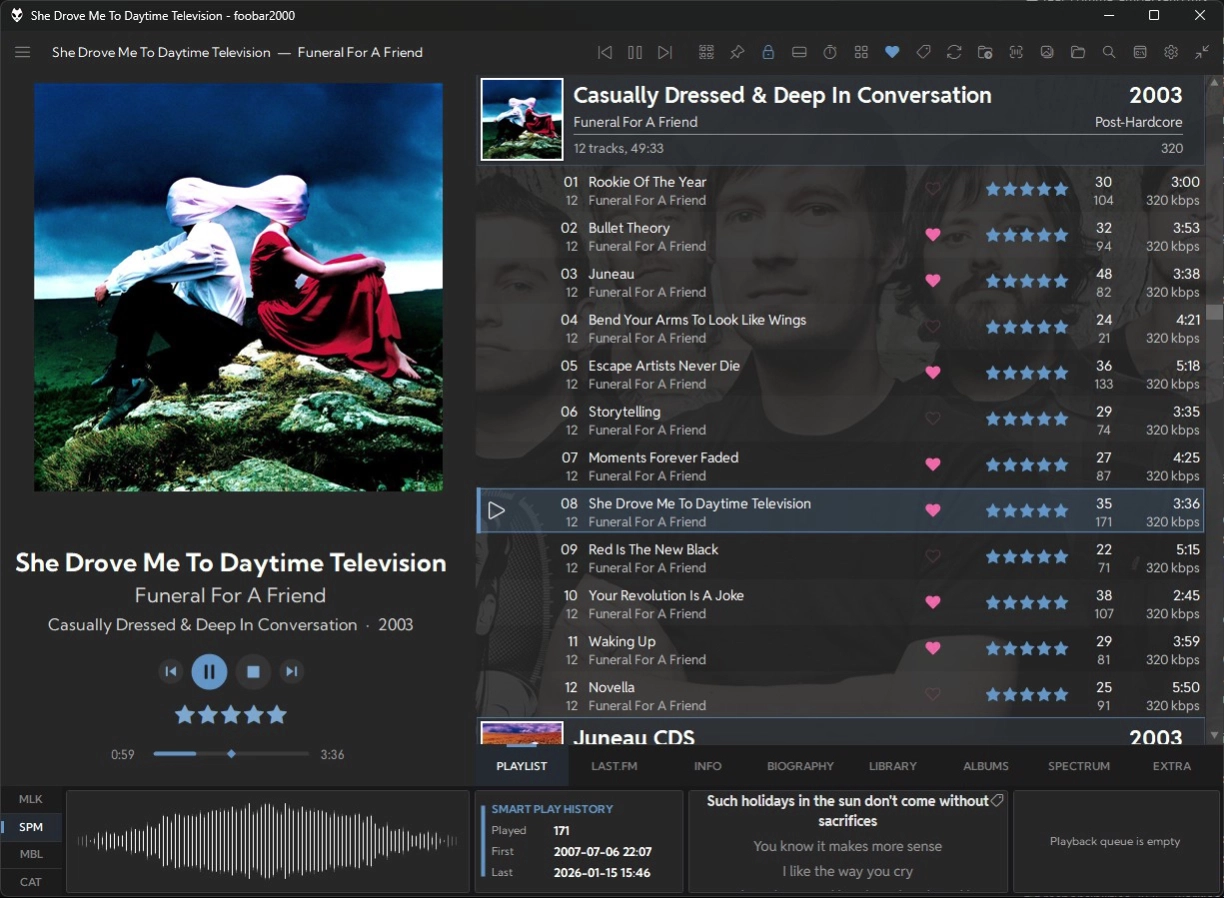Click the playlist layout grid-list toolbar icon

click(x=706, y=52)
